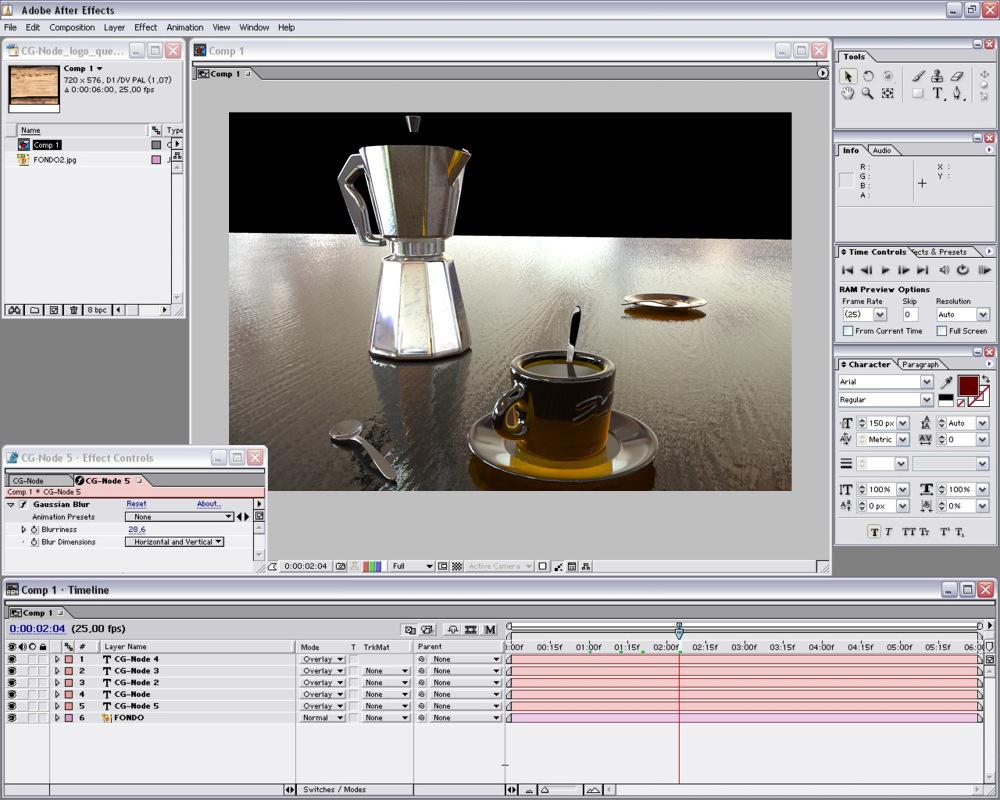
Task: Open RAM Preview Resolution Auto dropdown
Action: 962,315
